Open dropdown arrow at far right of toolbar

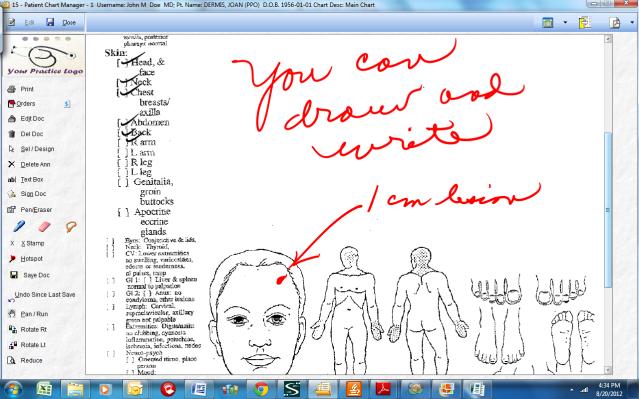pyautogui.click(x=632, y=22)
